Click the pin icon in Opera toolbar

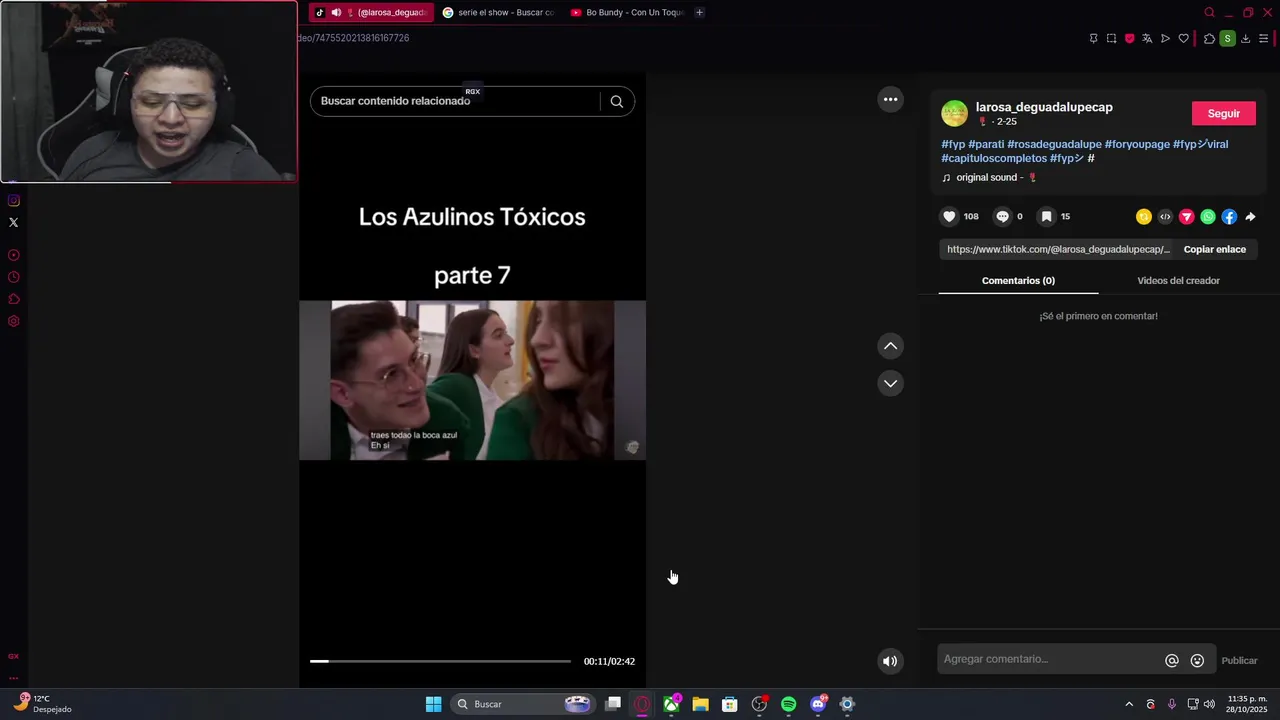1093,39
